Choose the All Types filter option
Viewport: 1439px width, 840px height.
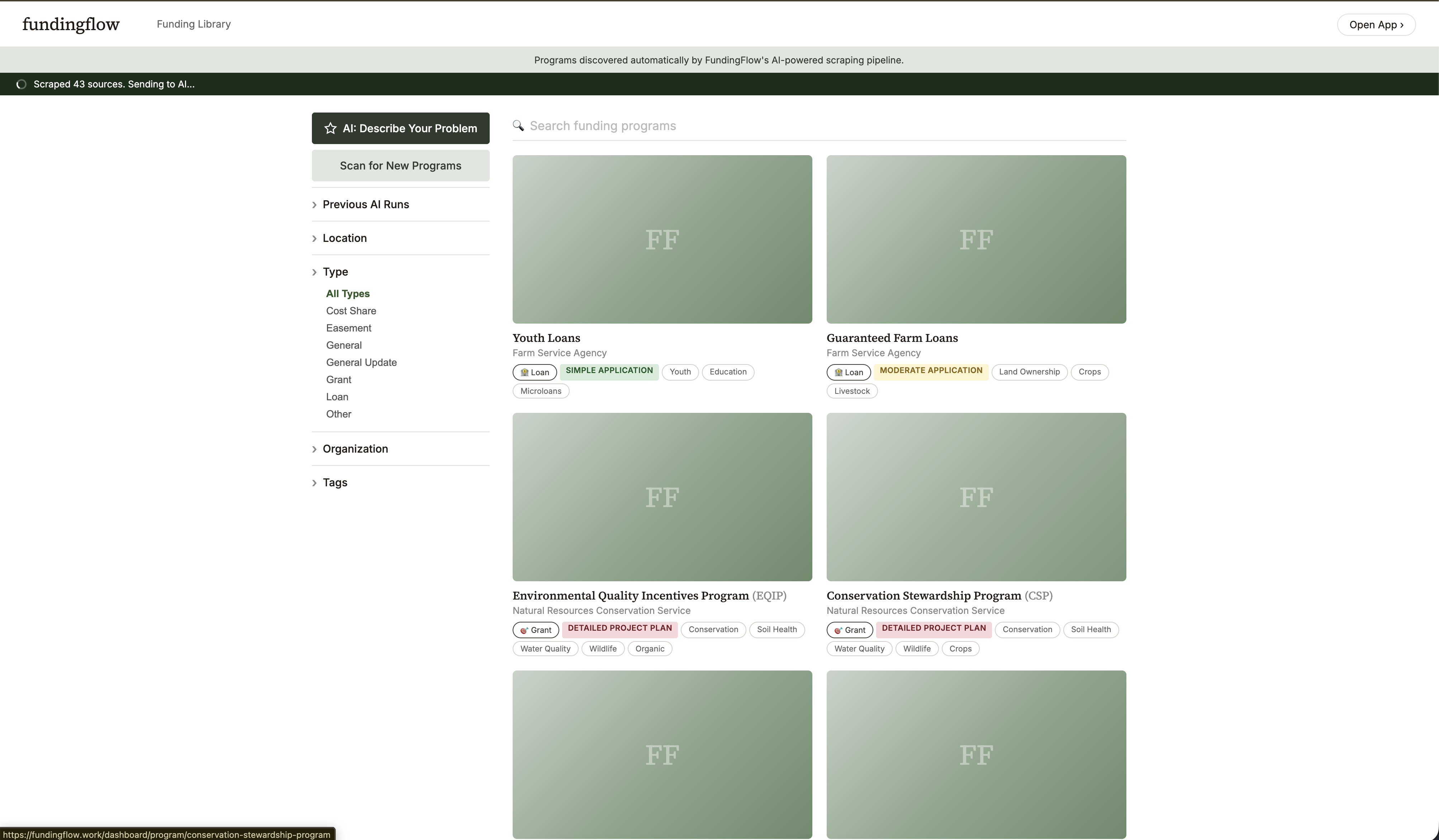(x=347, y=294)
